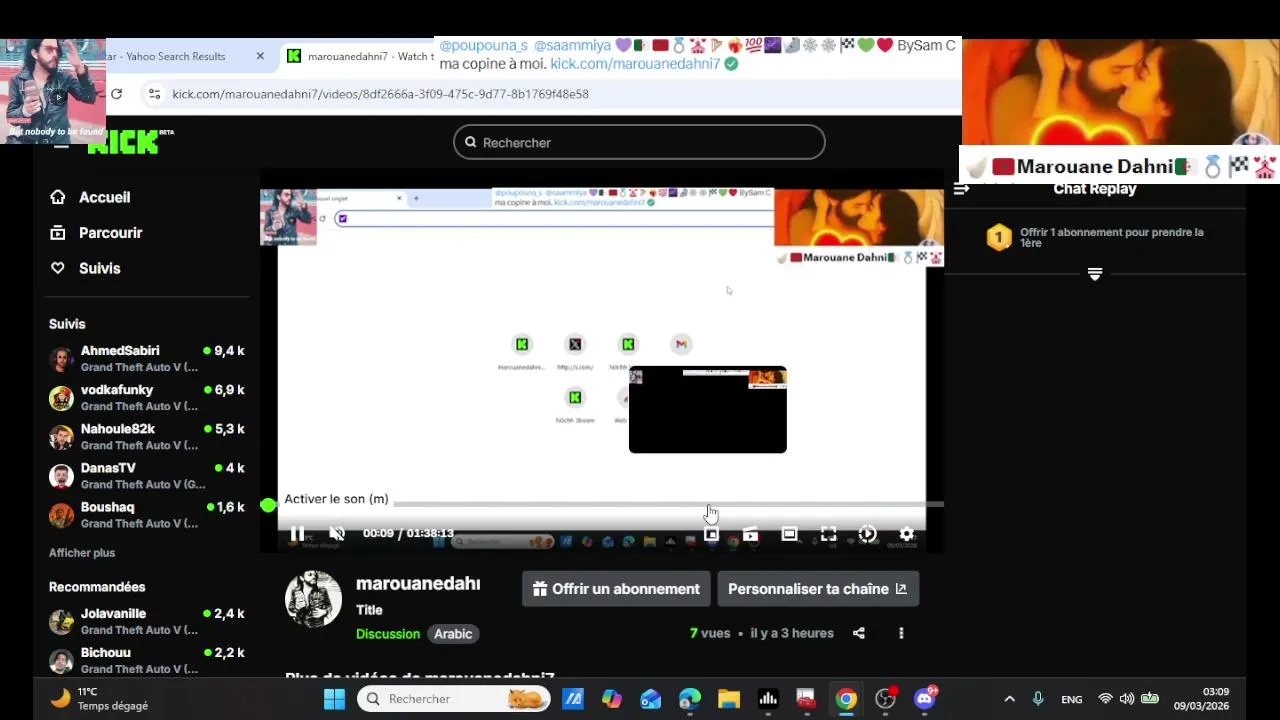Click Personnaliser ta chaîne button
The image size is (1280, 720).
(x=818, y=589)
